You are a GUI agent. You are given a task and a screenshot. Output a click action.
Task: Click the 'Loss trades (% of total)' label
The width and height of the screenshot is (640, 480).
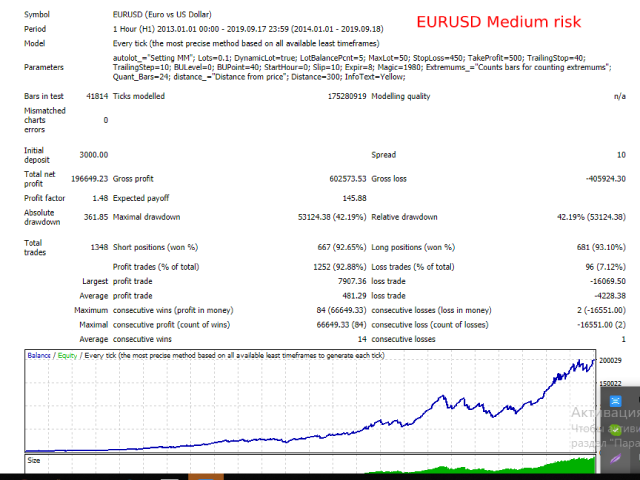pyautogui.click(x=413, y=267)
